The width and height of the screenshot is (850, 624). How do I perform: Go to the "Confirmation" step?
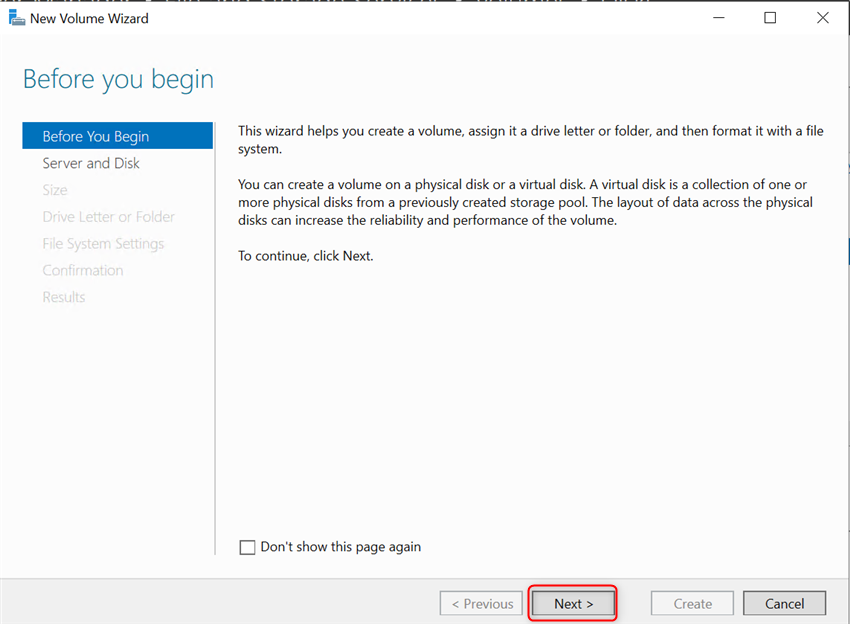tap(83, 270)
